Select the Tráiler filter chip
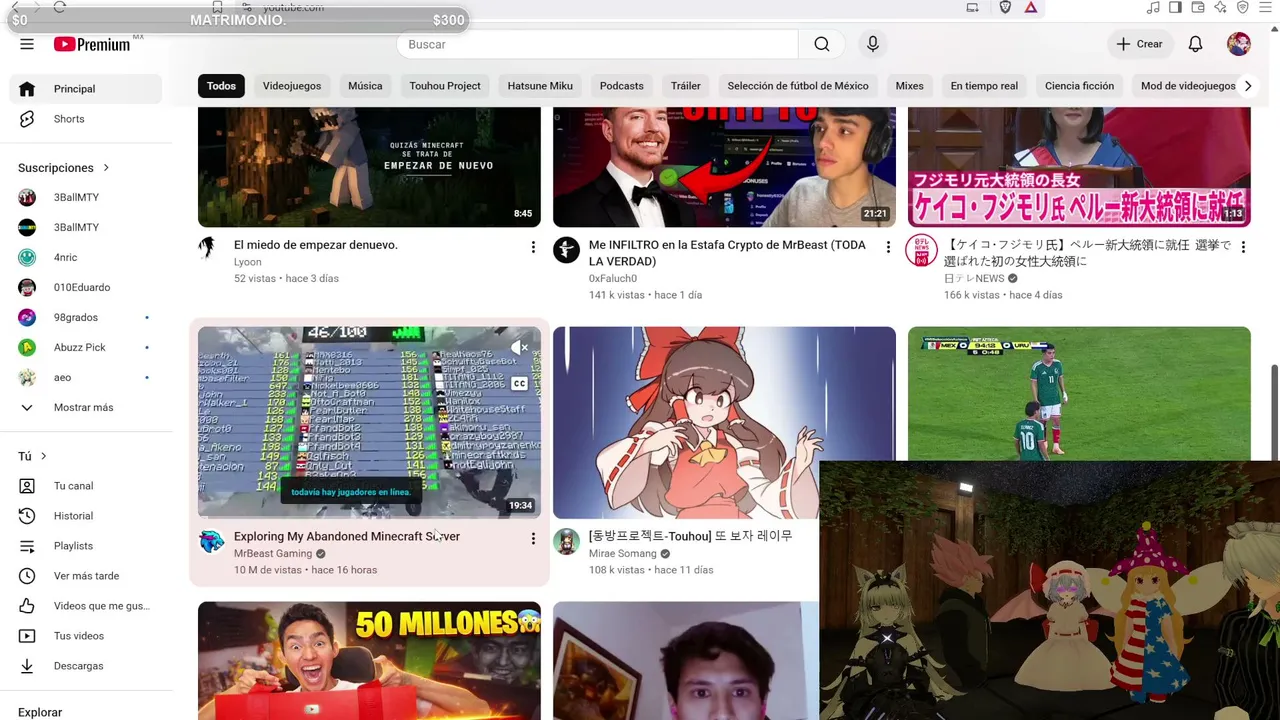Image resolution: width=1280 pixels, height=720 pixels. [x=686, y=86]
